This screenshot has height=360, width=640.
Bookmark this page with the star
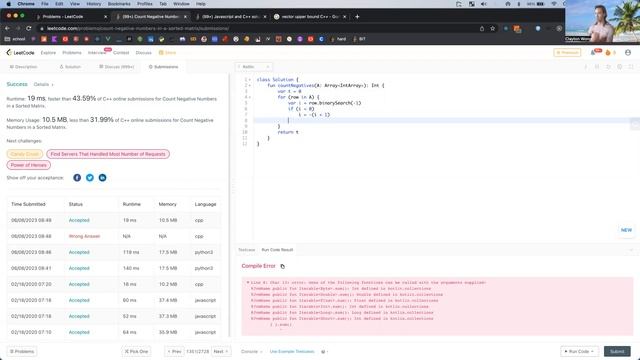[493, 29]
